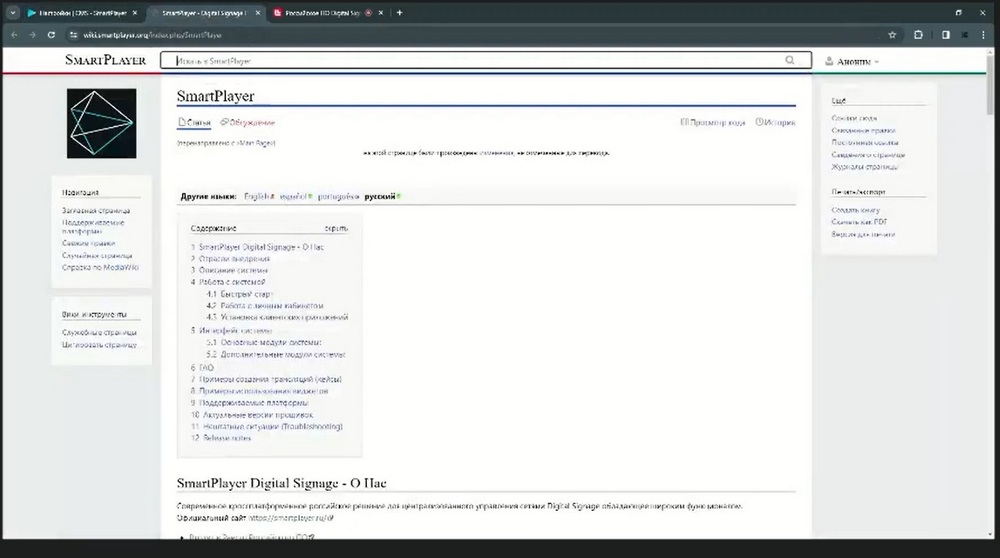Open the browser extensions puzzle icon
Viewport: 1000px width, 558px height.
point(918,35)
